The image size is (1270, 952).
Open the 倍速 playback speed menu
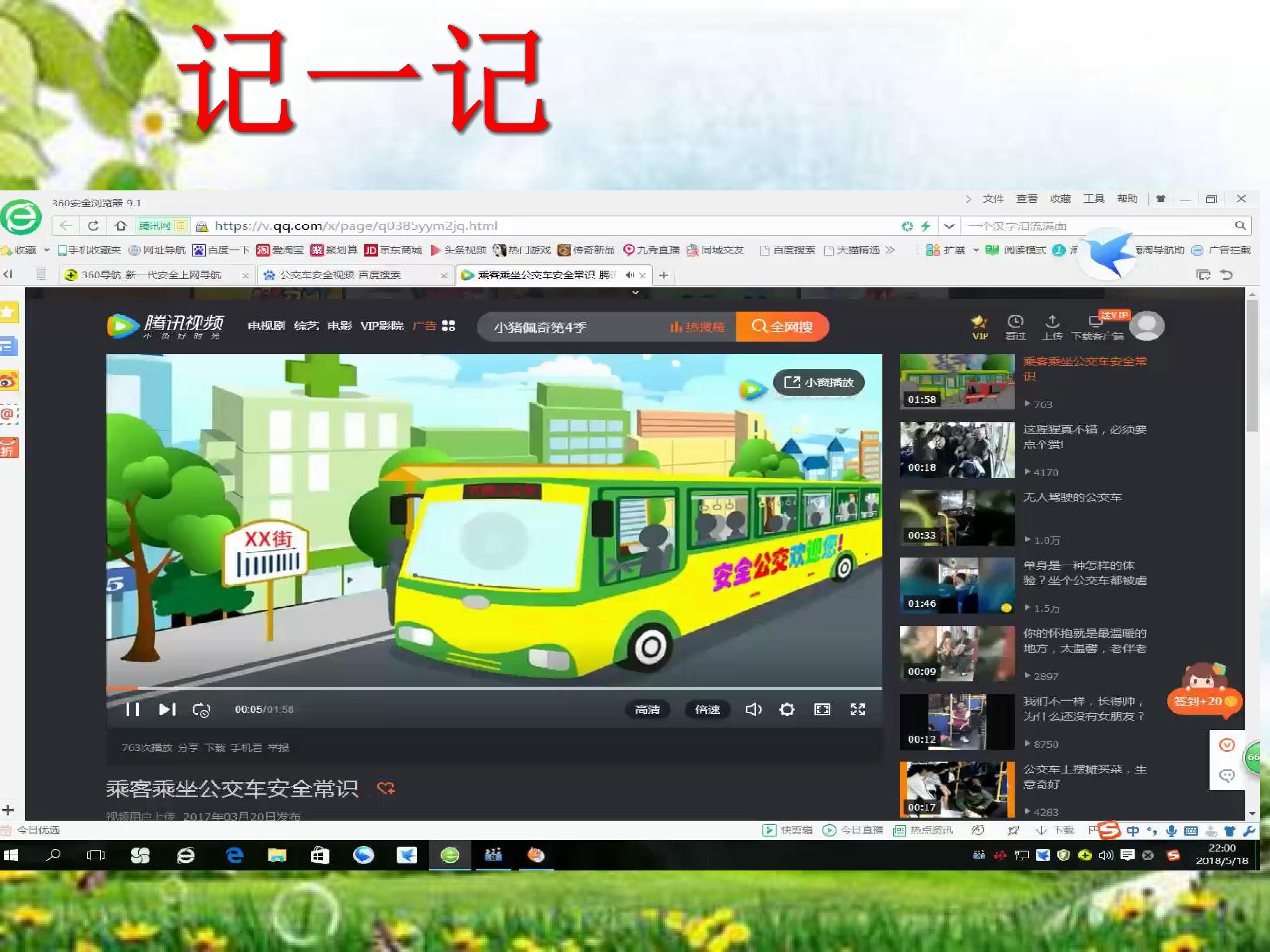707,710
